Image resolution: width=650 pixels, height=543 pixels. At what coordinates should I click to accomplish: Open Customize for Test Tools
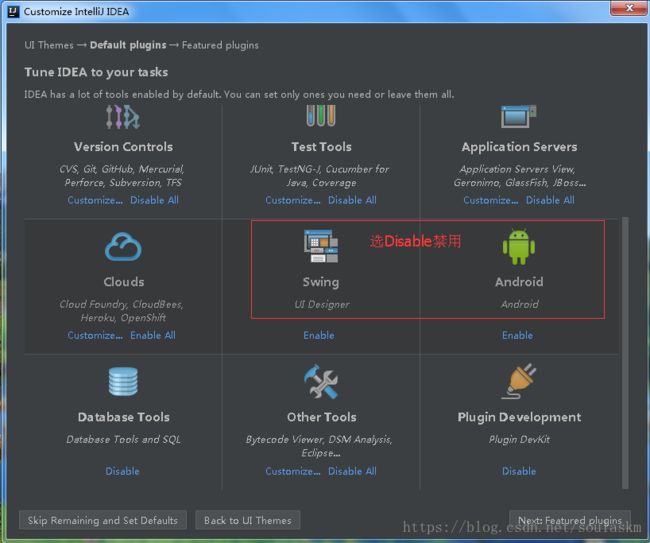(x=293, y=200)
